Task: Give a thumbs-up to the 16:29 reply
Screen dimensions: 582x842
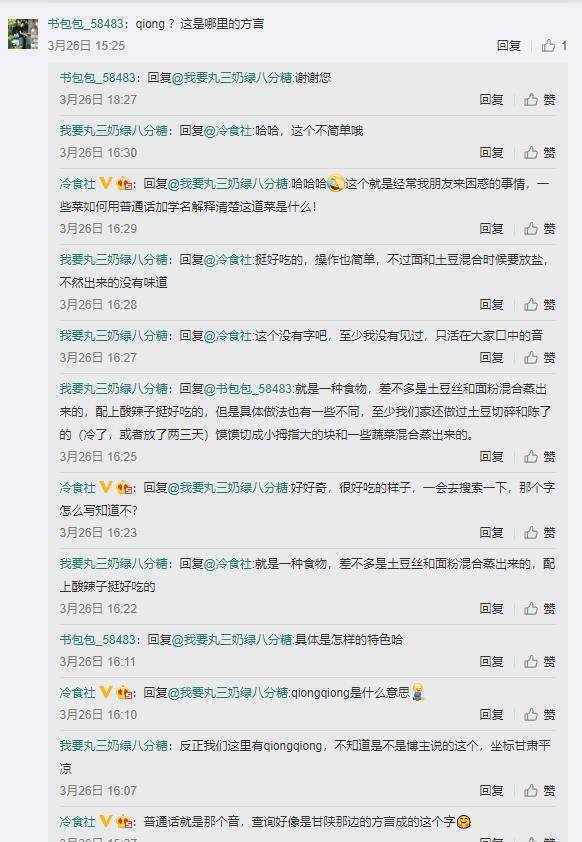Action: pyautogui.click(x=531, y=229)
